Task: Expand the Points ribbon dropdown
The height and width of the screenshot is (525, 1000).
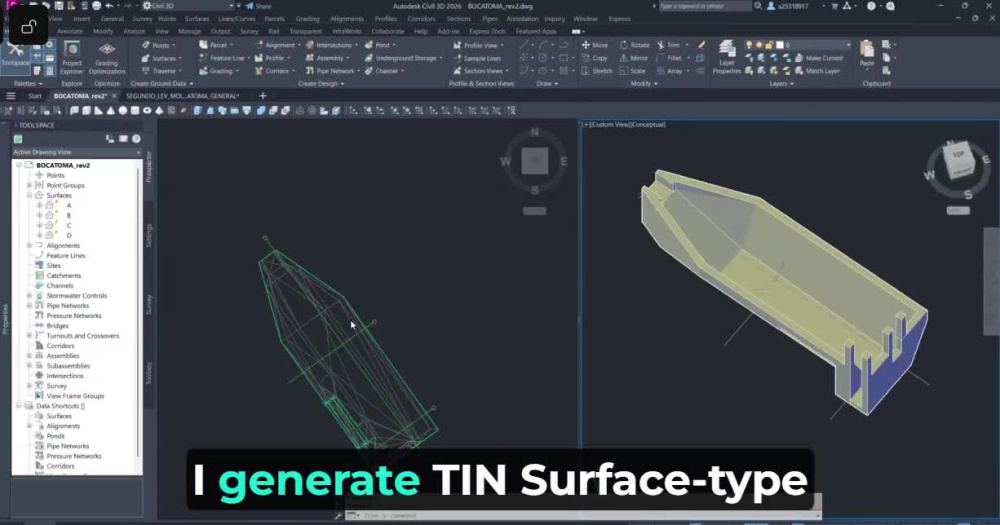Action: tap(173, 45)
